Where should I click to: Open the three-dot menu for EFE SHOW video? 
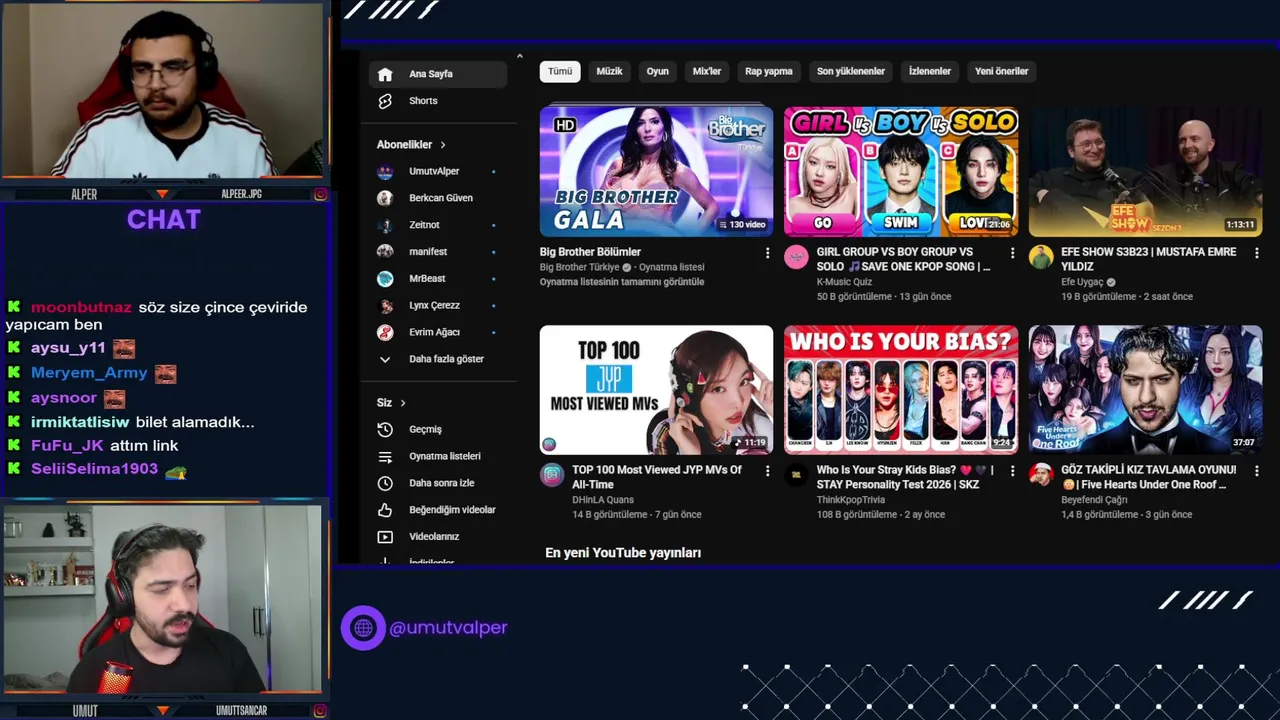tap(1257, 253)
